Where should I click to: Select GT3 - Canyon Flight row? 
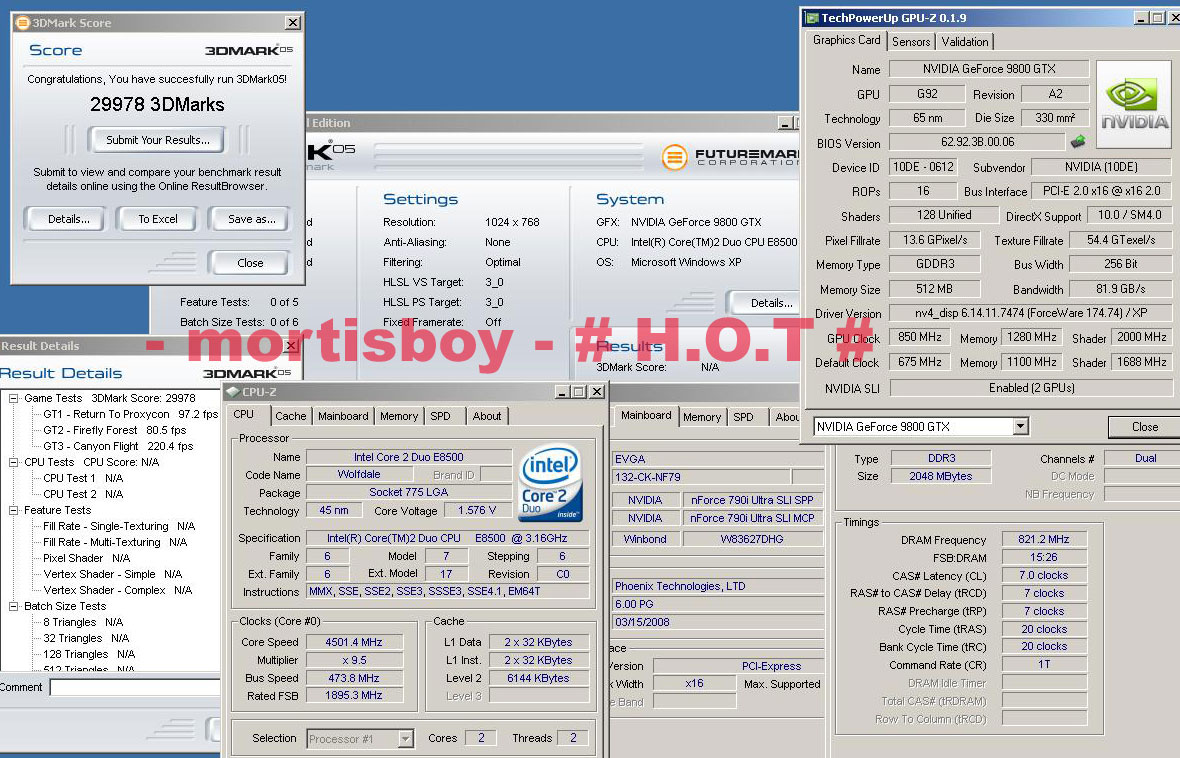tap(118, 446)
